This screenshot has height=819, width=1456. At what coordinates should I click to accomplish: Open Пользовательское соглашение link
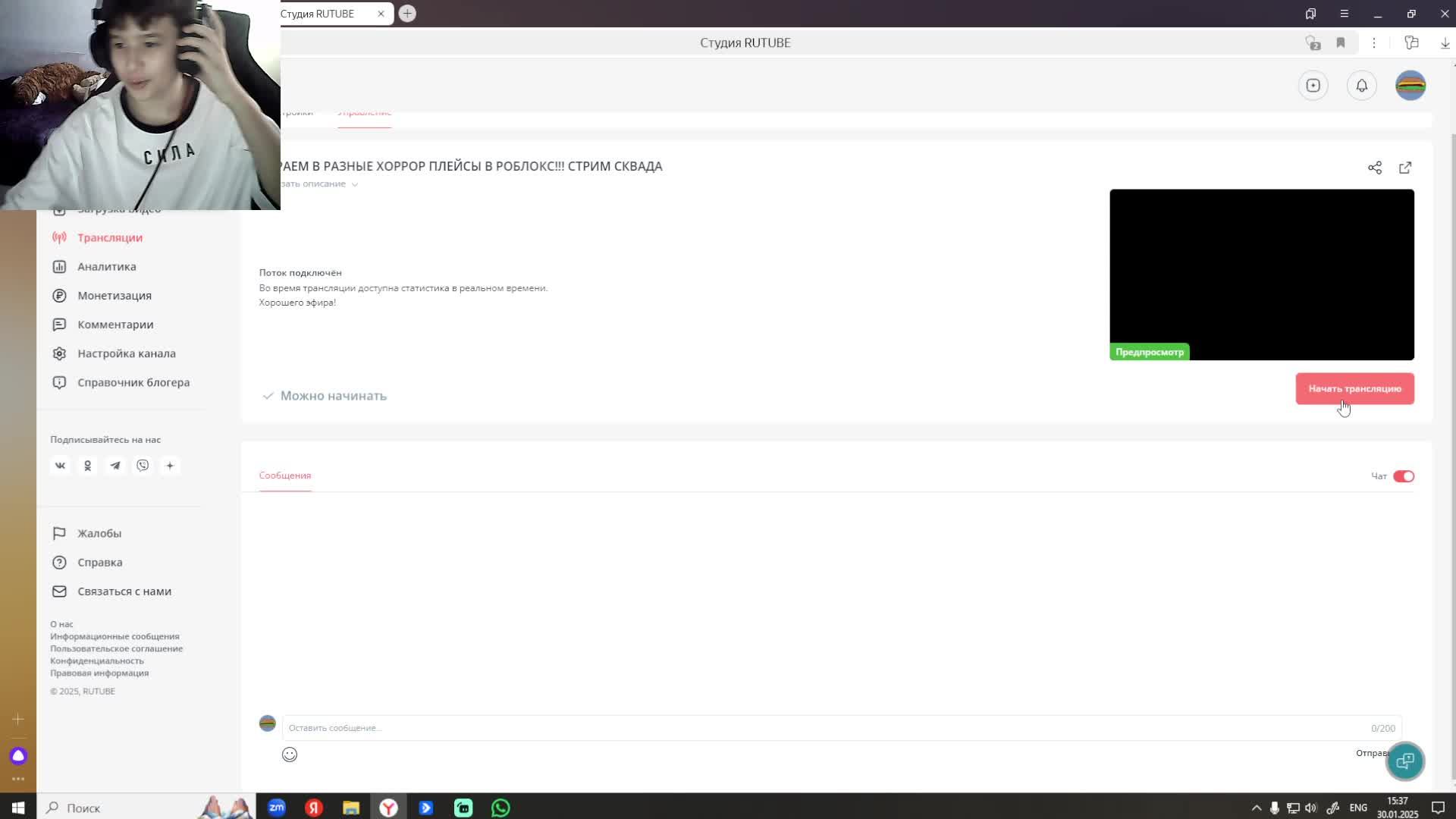(x=116, y=648)
